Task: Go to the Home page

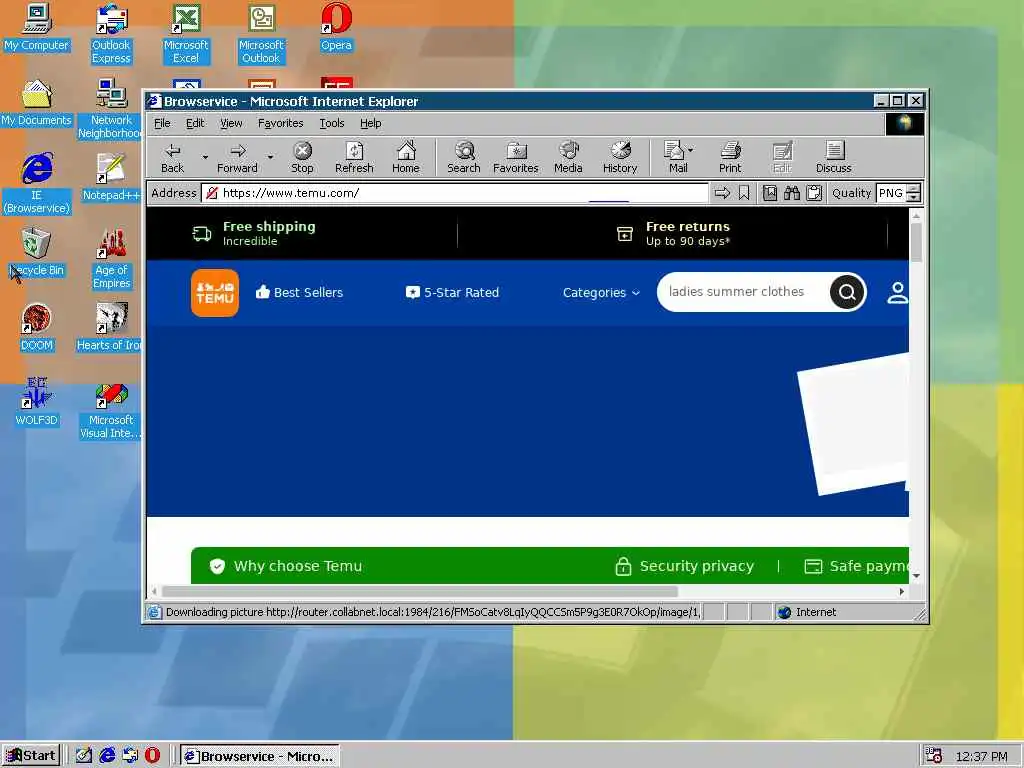Action: click(x=406, y=157)
